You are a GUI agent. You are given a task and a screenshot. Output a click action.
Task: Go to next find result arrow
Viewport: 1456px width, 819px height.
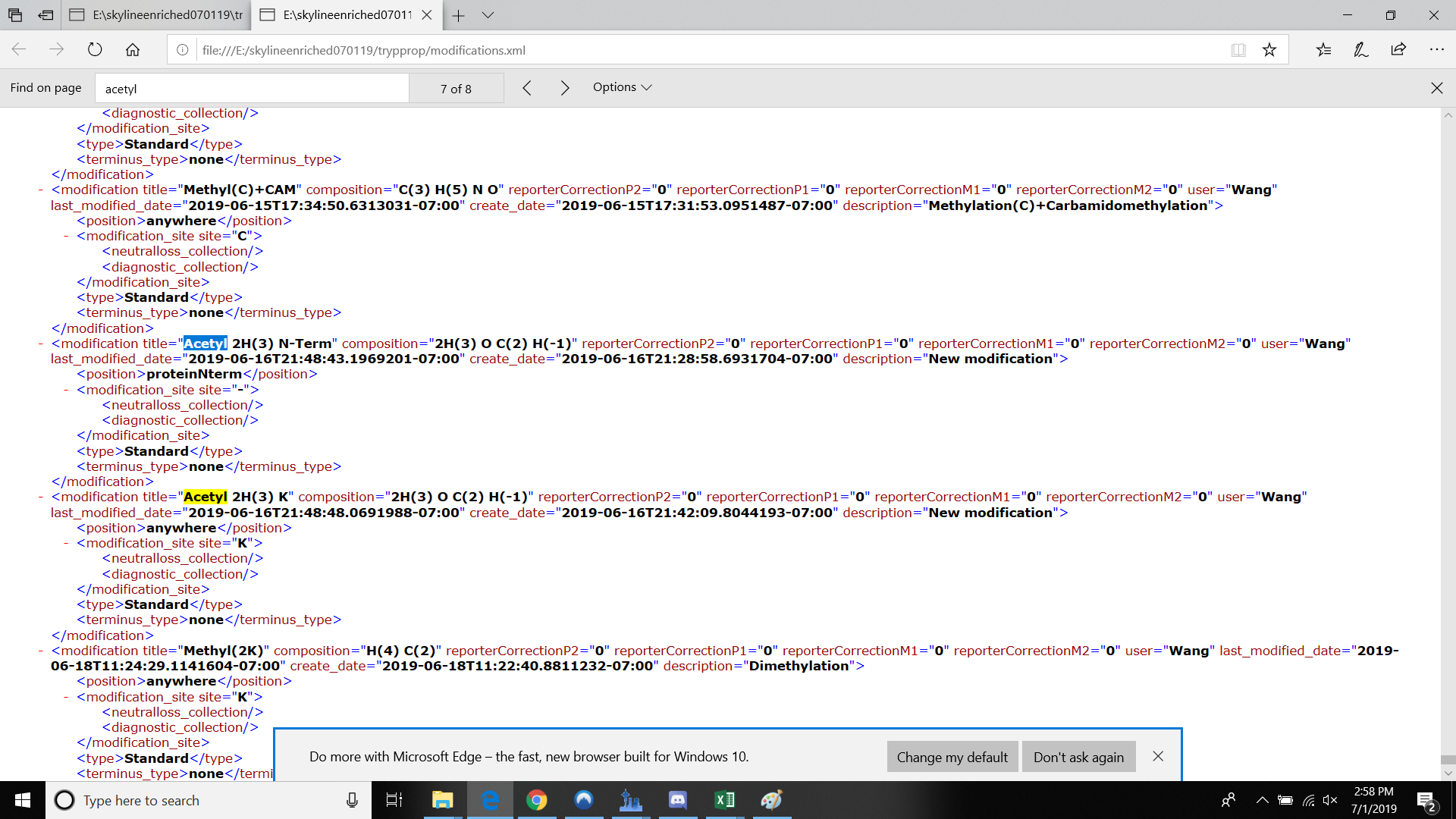coord(564,88)
